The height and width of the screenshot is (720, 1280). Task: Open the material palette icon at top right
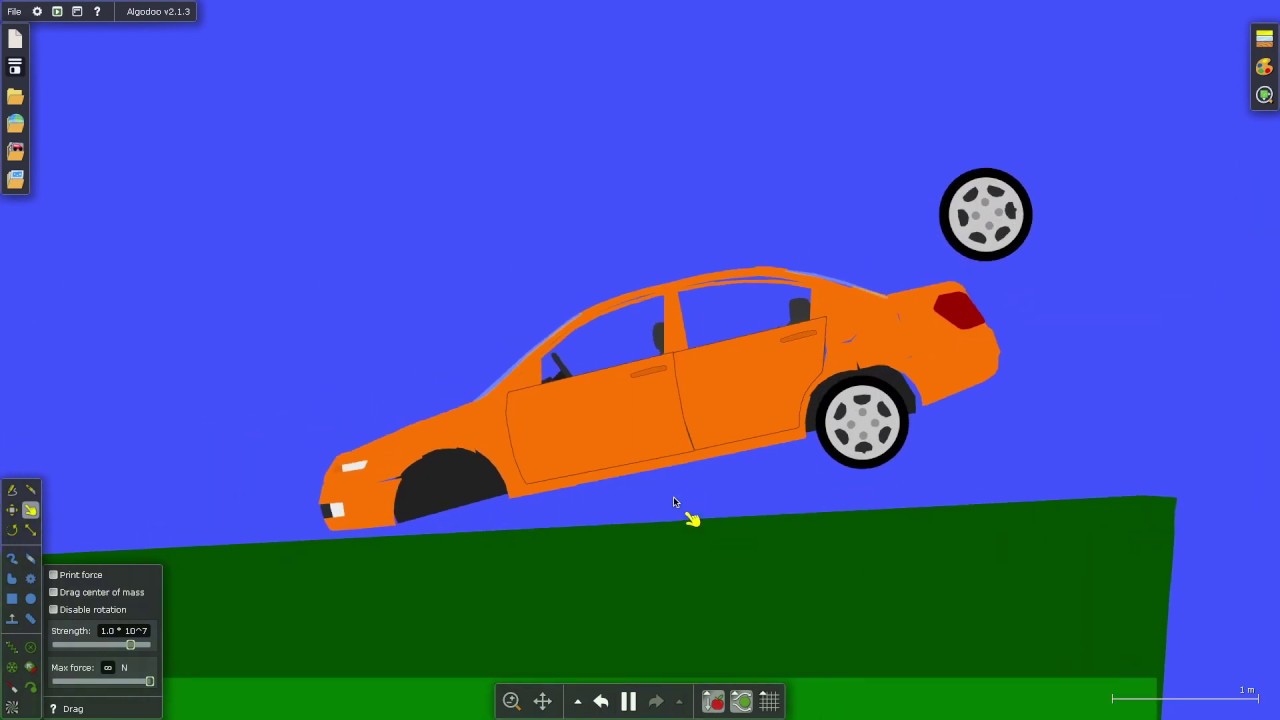pos(1264,67)
